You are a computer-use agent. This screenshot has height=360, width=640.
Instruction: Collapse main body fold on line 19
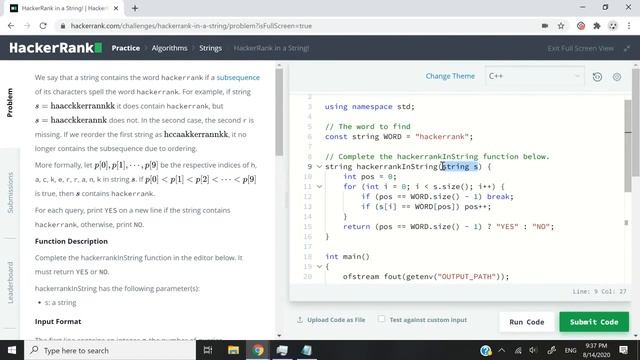[x=319, y=267]
